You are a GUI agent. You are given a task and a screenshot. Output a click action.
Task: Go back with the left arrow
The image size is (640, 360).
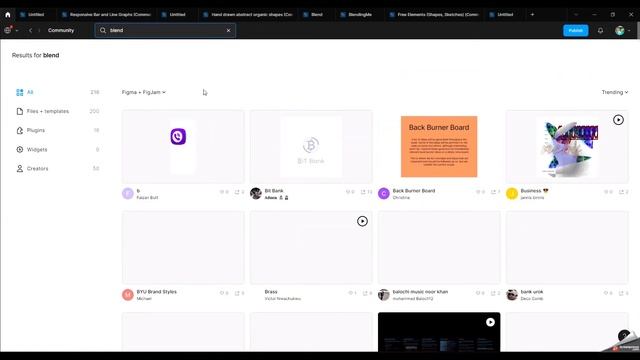tap(30, 30)
